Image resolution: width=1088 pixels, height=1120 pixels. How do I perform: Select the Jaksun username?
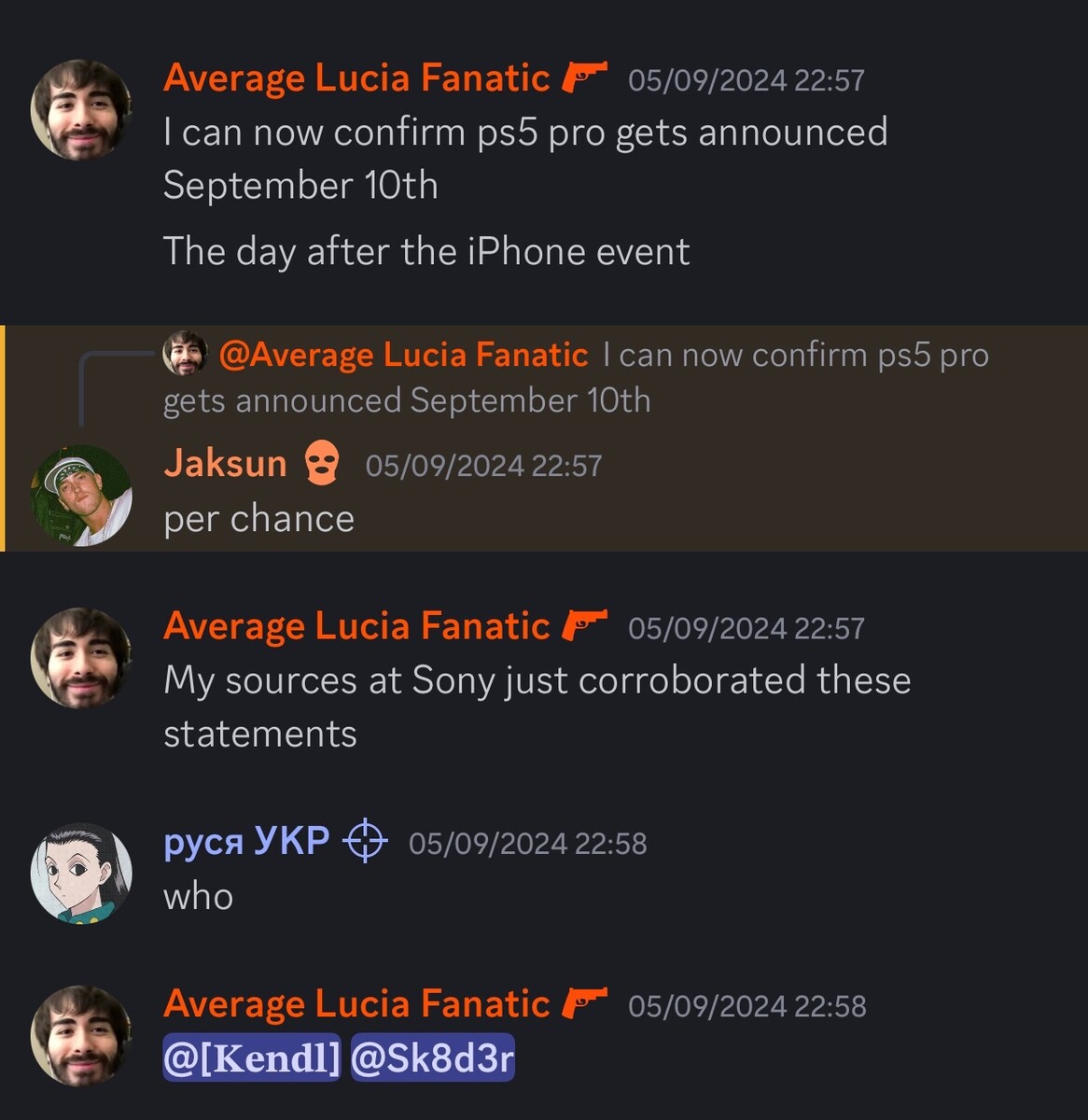coord(225,464)
